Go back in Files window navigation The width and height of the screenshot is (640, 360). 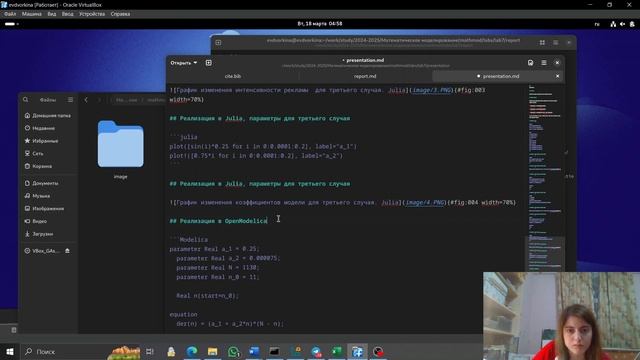pos(86,100)
